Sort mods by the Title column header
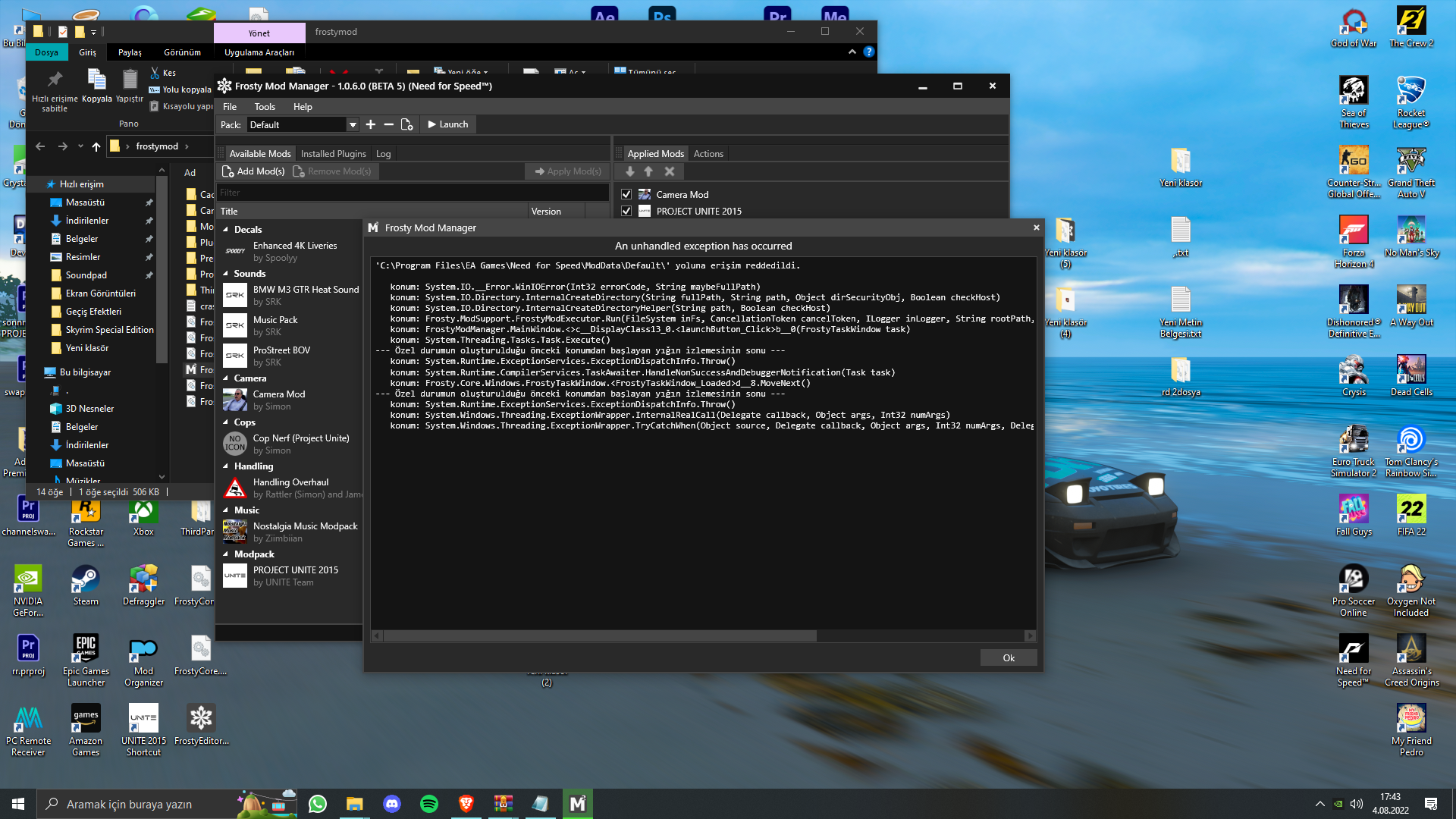Screen dimensions: 1456x819 (x=373, y=212)
